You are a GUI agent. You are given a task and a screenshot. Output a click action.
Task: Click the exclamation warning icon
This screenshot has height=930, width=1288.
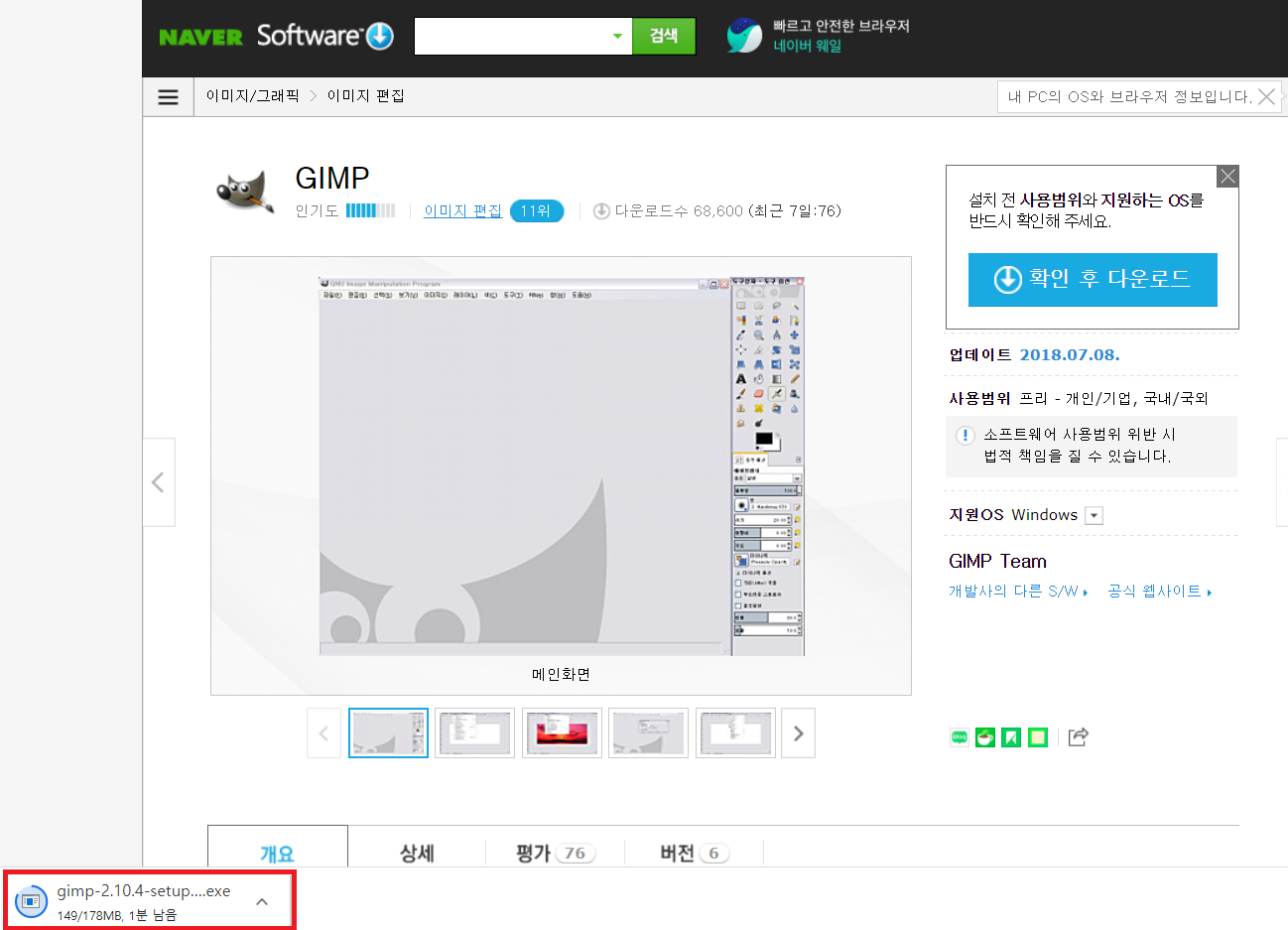click(965, 436)
